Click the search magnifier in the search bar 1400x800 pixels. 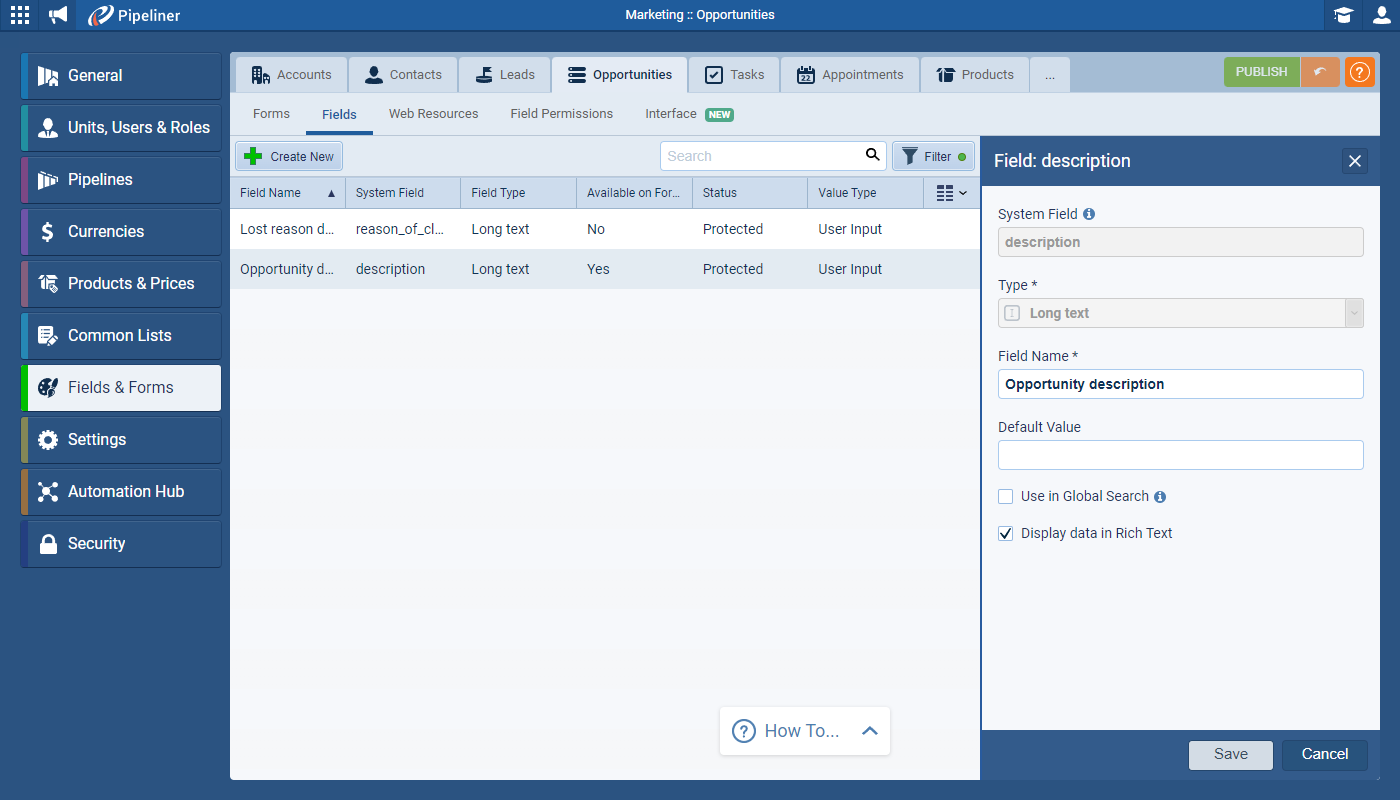click(x=872, y=155)
